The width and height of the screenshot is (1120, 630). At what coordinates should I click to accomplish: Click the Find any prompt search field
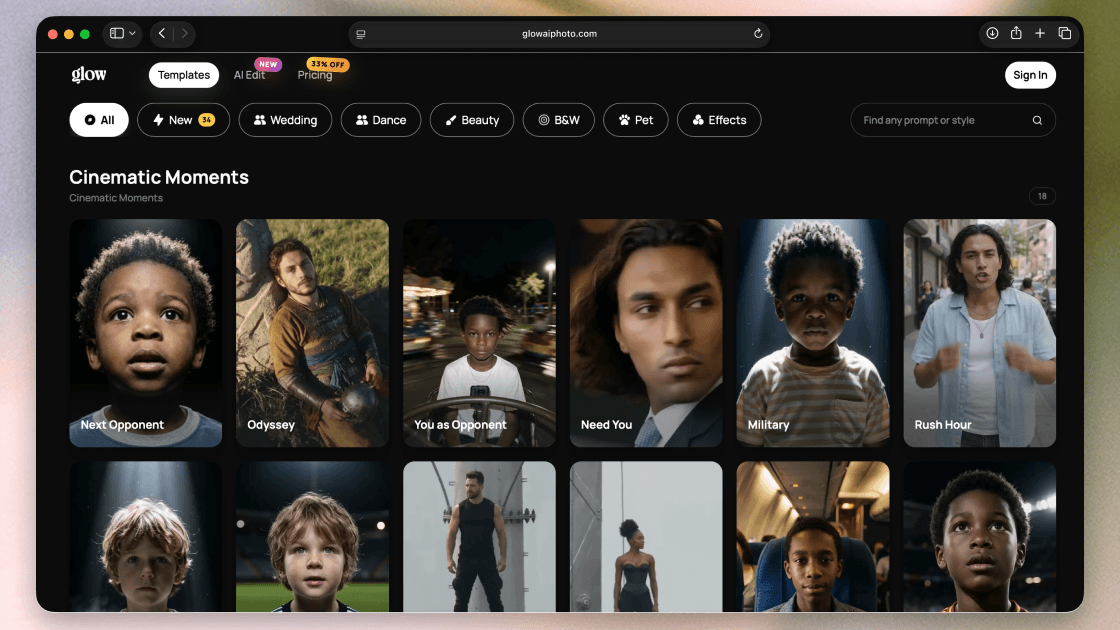click(x=953, y=120)
